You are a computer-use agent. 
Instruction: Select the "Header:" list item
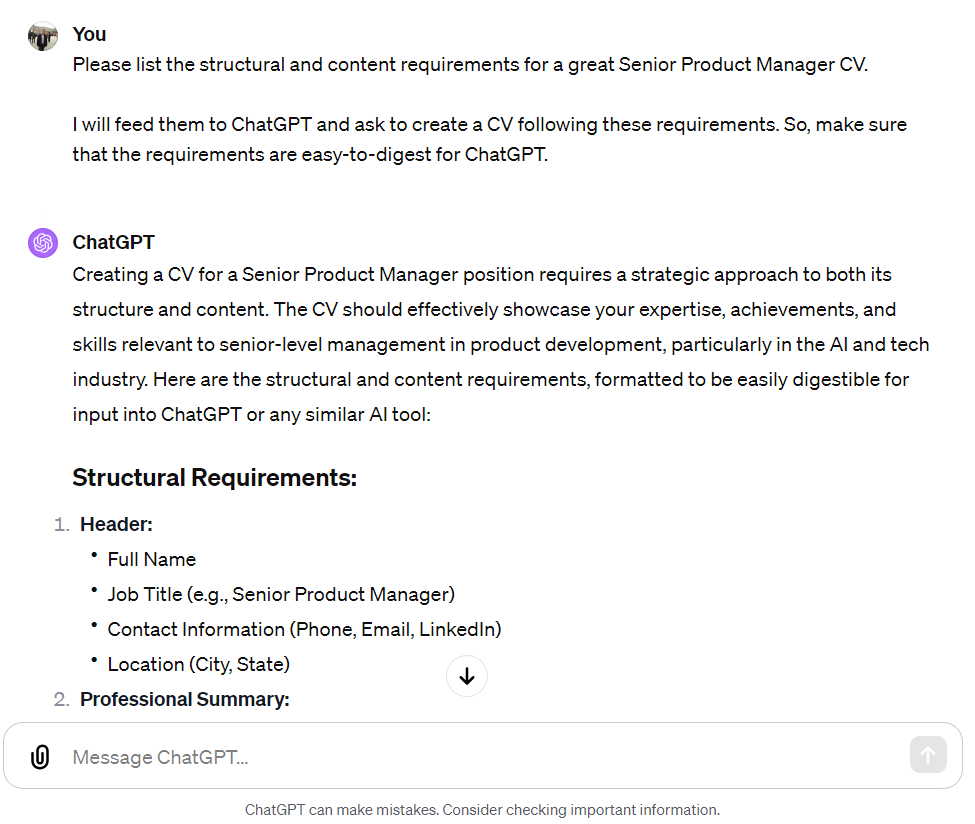(x=116, y=524)
